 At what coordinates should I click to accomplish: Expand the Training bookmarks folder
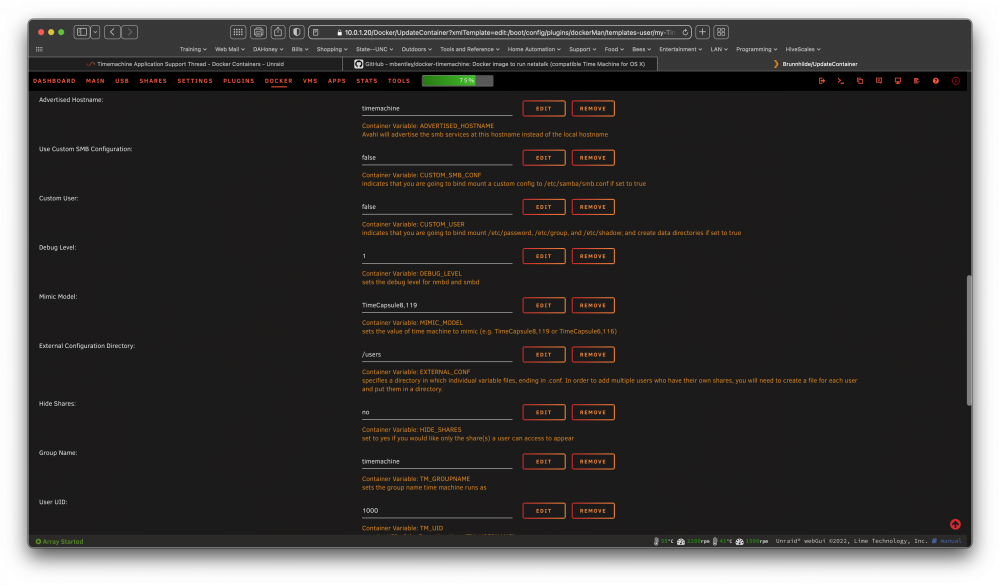193,49
